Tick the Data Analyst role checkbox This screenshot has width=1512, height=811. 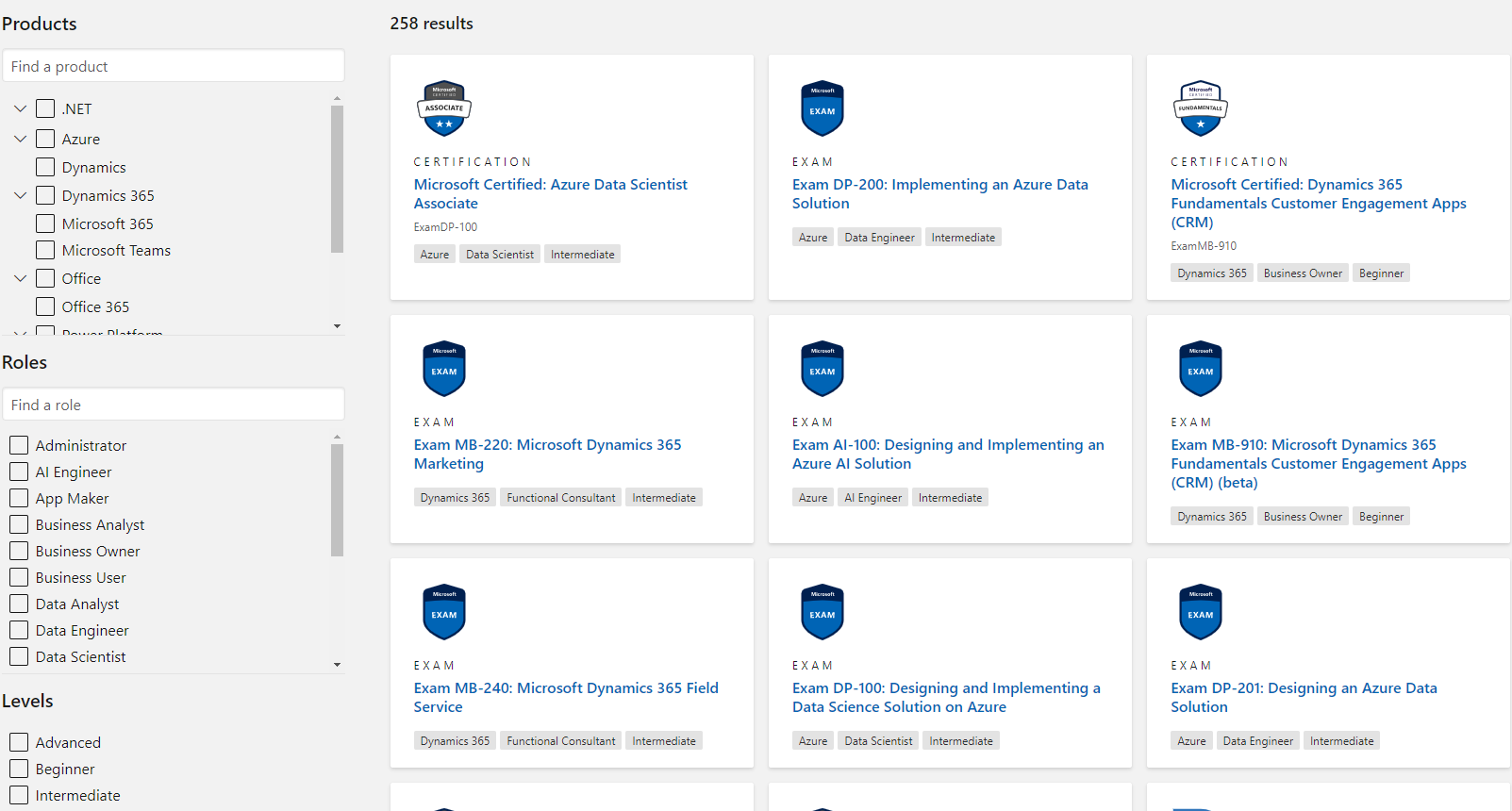pyautogui.click(x=19, y=604)
